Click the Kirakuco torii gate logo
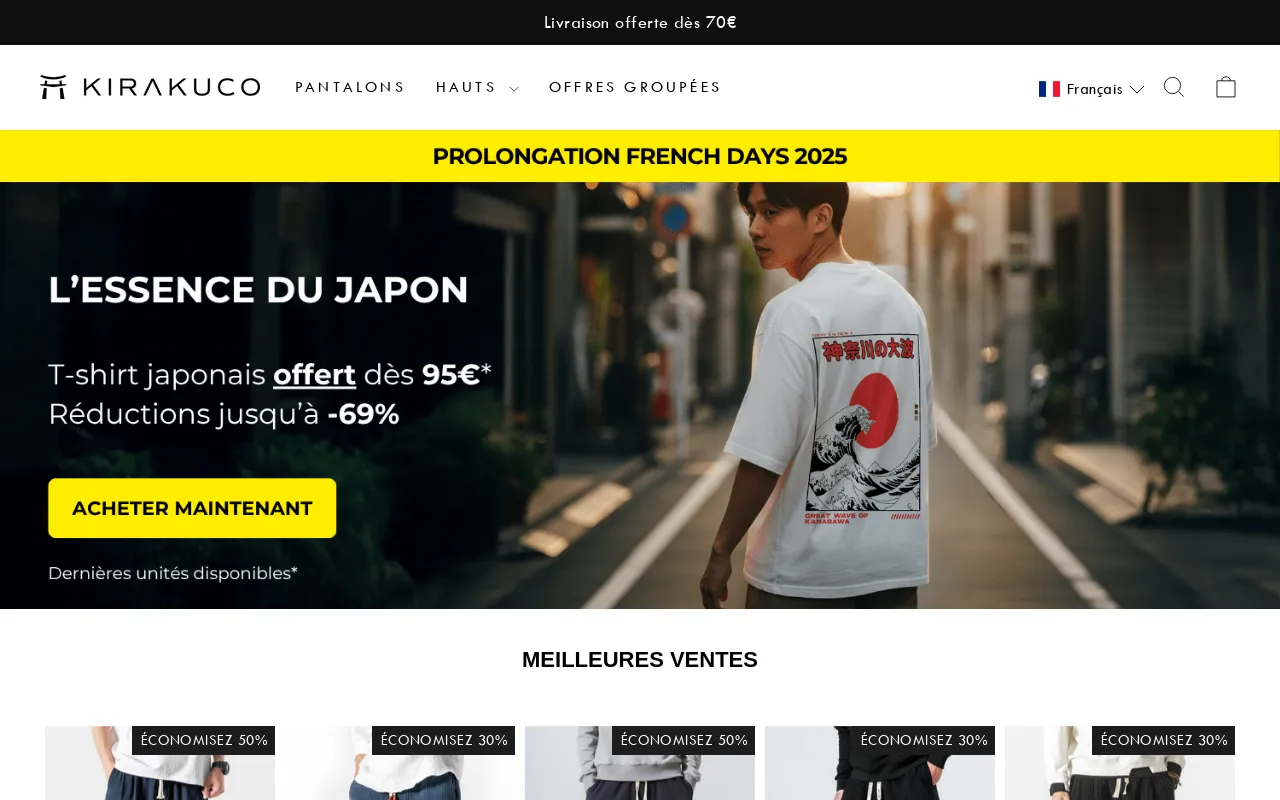The height and width of the screenshot is (800, 1280). (53, 87)
